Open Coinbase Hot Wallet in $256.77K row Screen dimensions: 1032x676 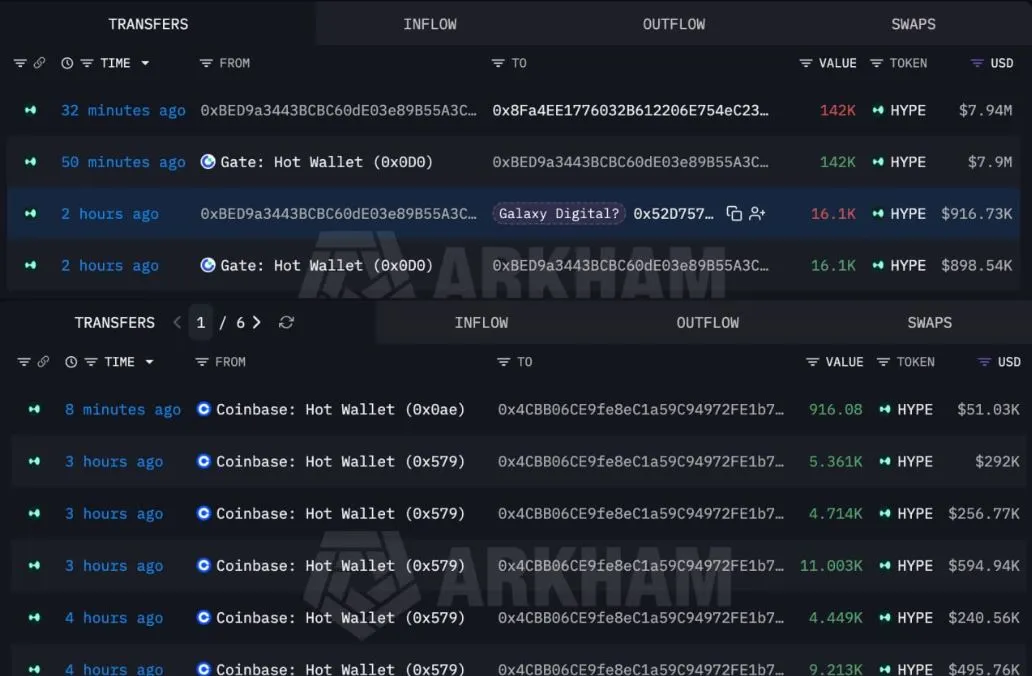(340, 513)
